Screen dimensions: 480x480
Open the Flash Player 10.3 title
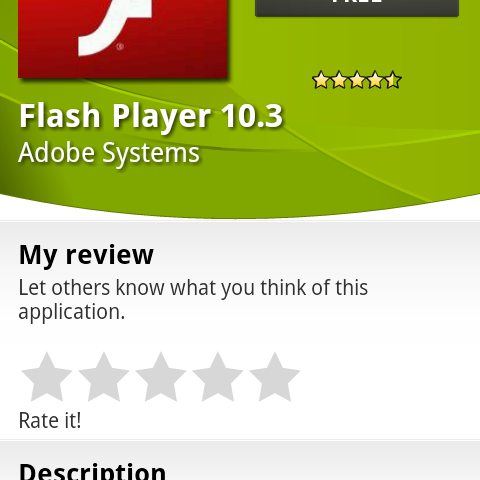151,116
